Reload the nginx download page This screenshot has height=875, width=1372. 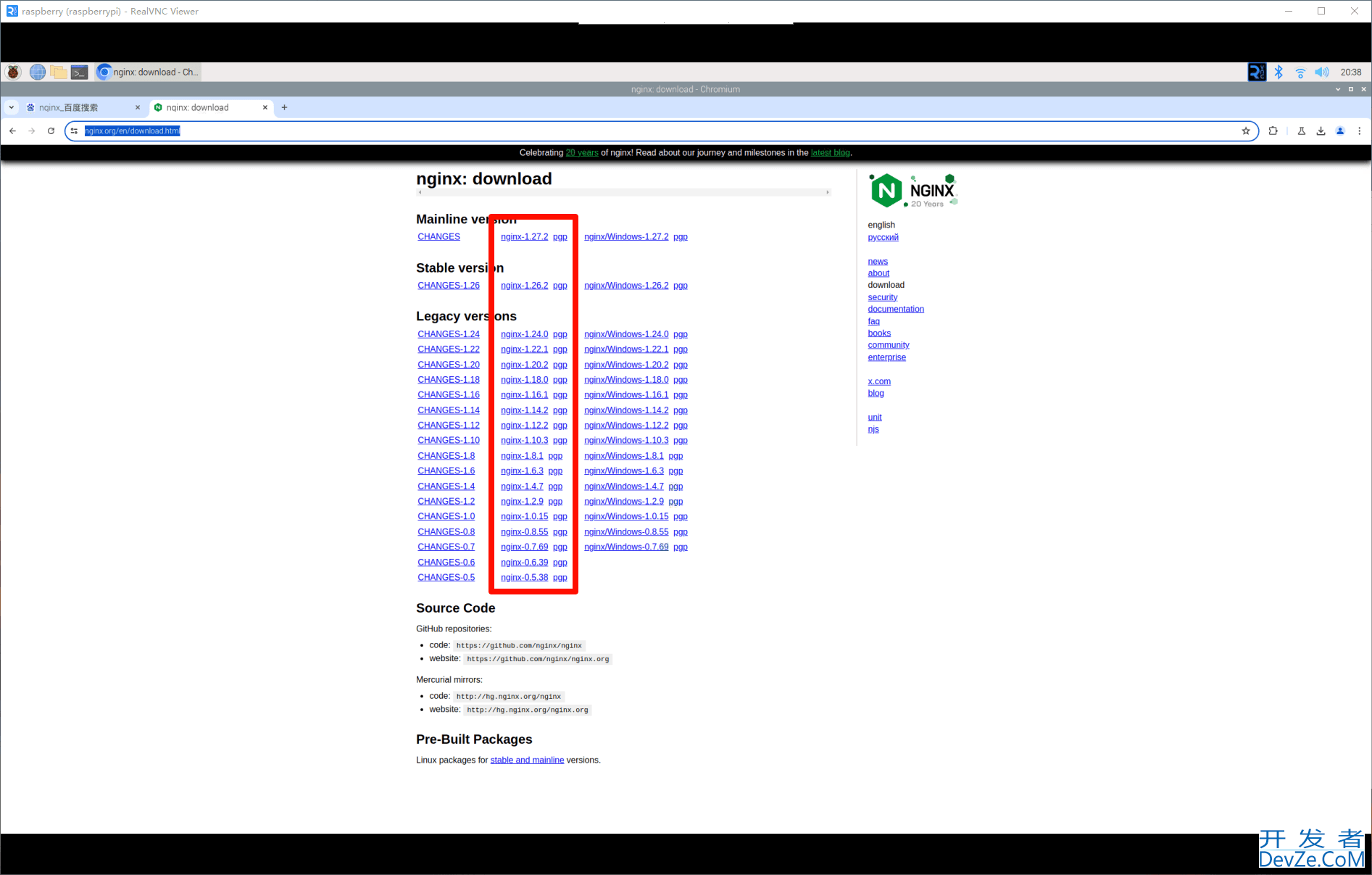(x=51, y=130)
